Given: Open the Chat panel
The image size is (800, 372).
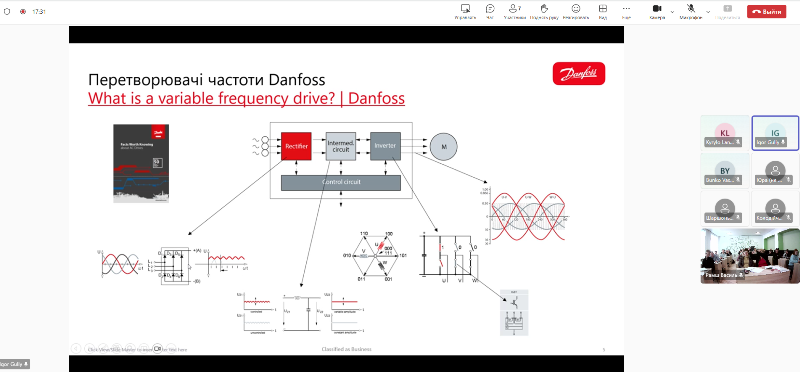Looking at the screenshot, I should pos(490,11).
